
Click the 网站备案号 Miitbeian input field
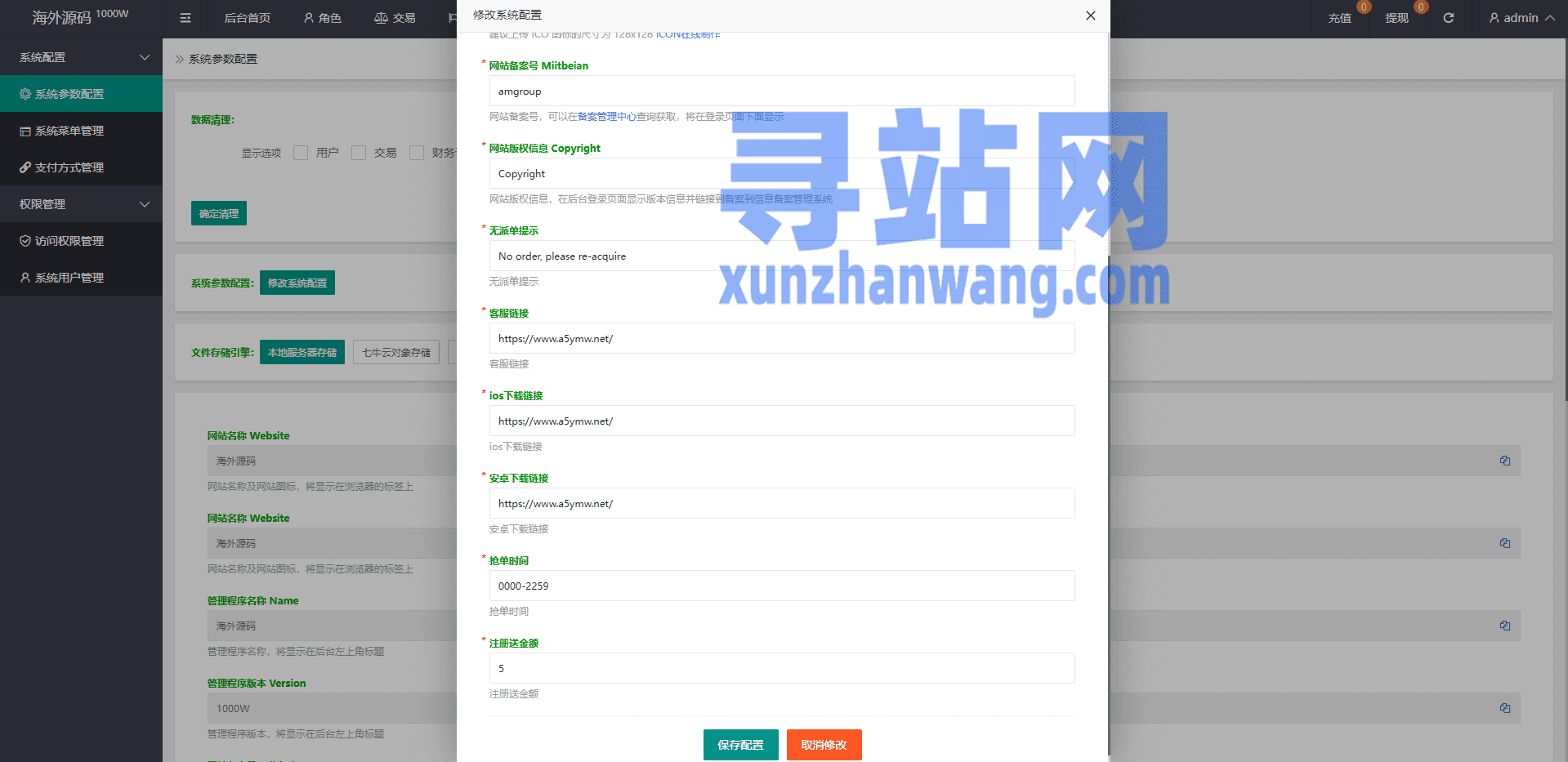pyautogui.click(x=782, y=91)
